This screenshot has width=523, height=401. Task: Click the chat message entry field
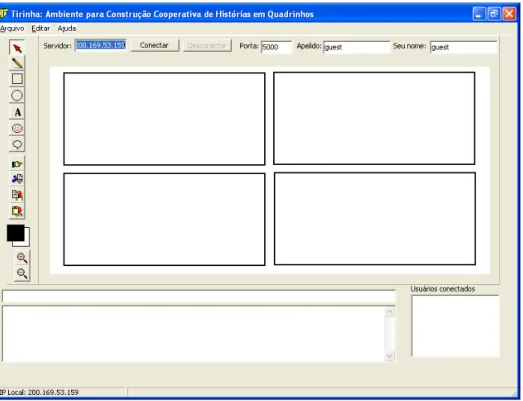click(x=199, y=297)
